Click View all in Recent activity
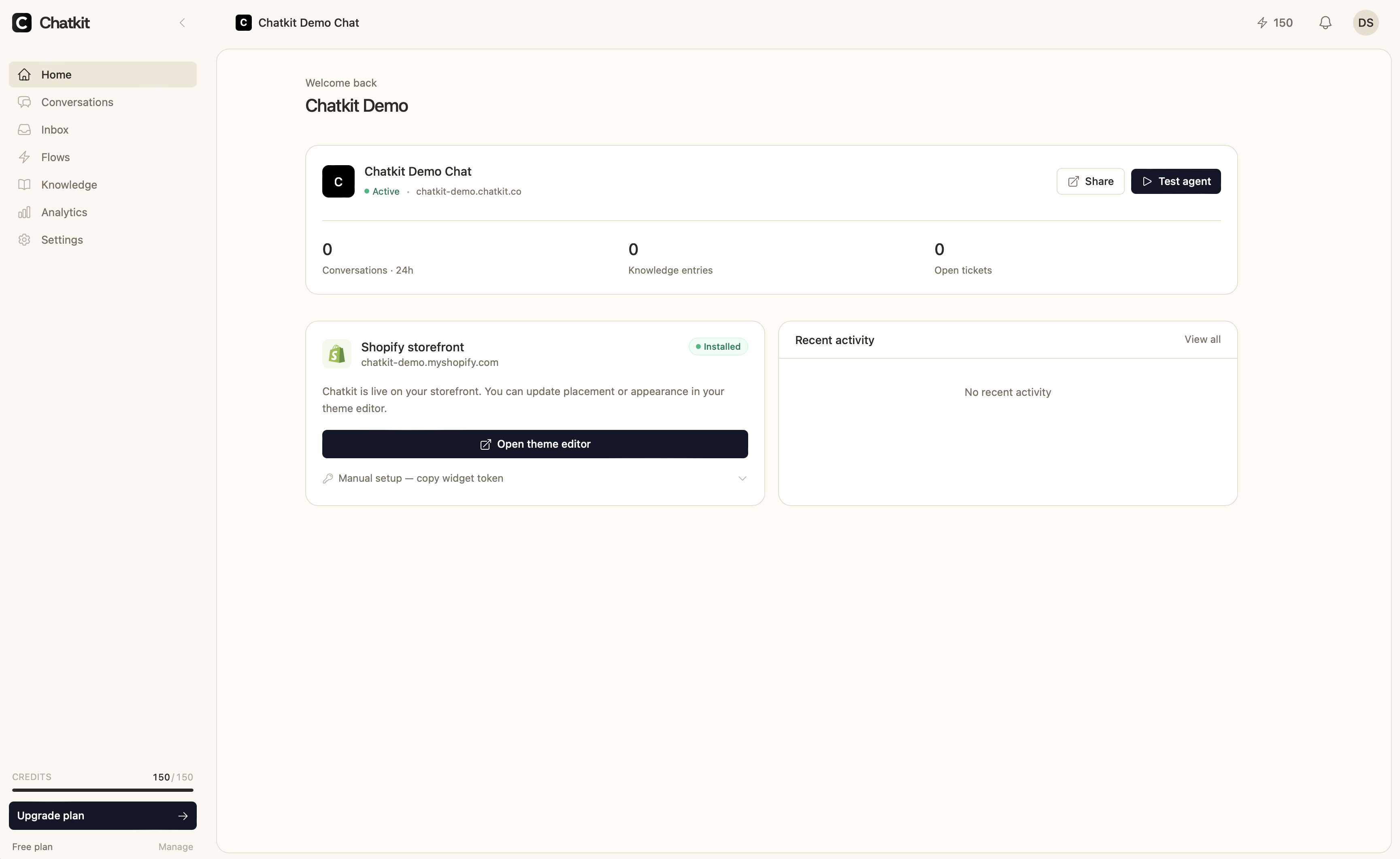This screenshot has width=1400, height=859. point(1202,339)
